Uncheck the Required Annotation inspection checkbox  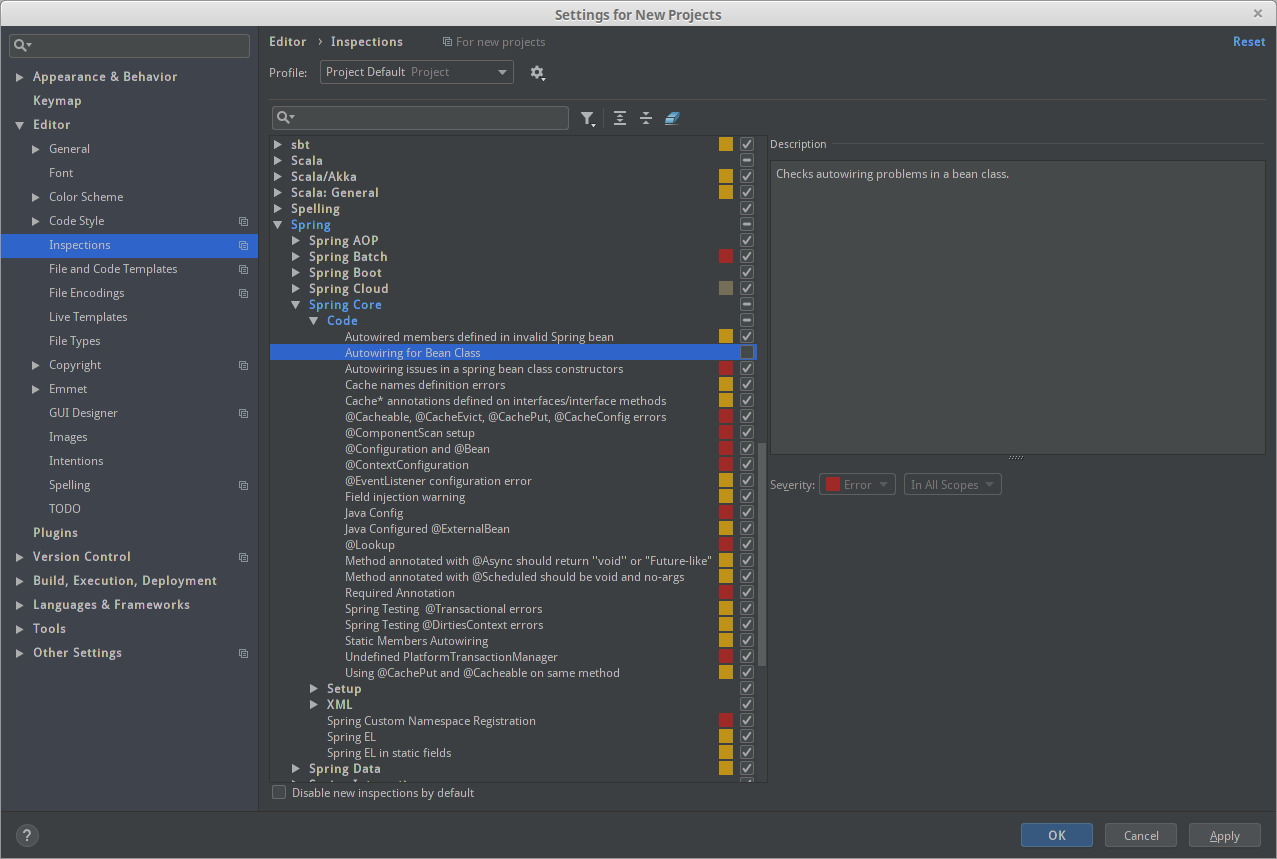[x=747, y=592]
